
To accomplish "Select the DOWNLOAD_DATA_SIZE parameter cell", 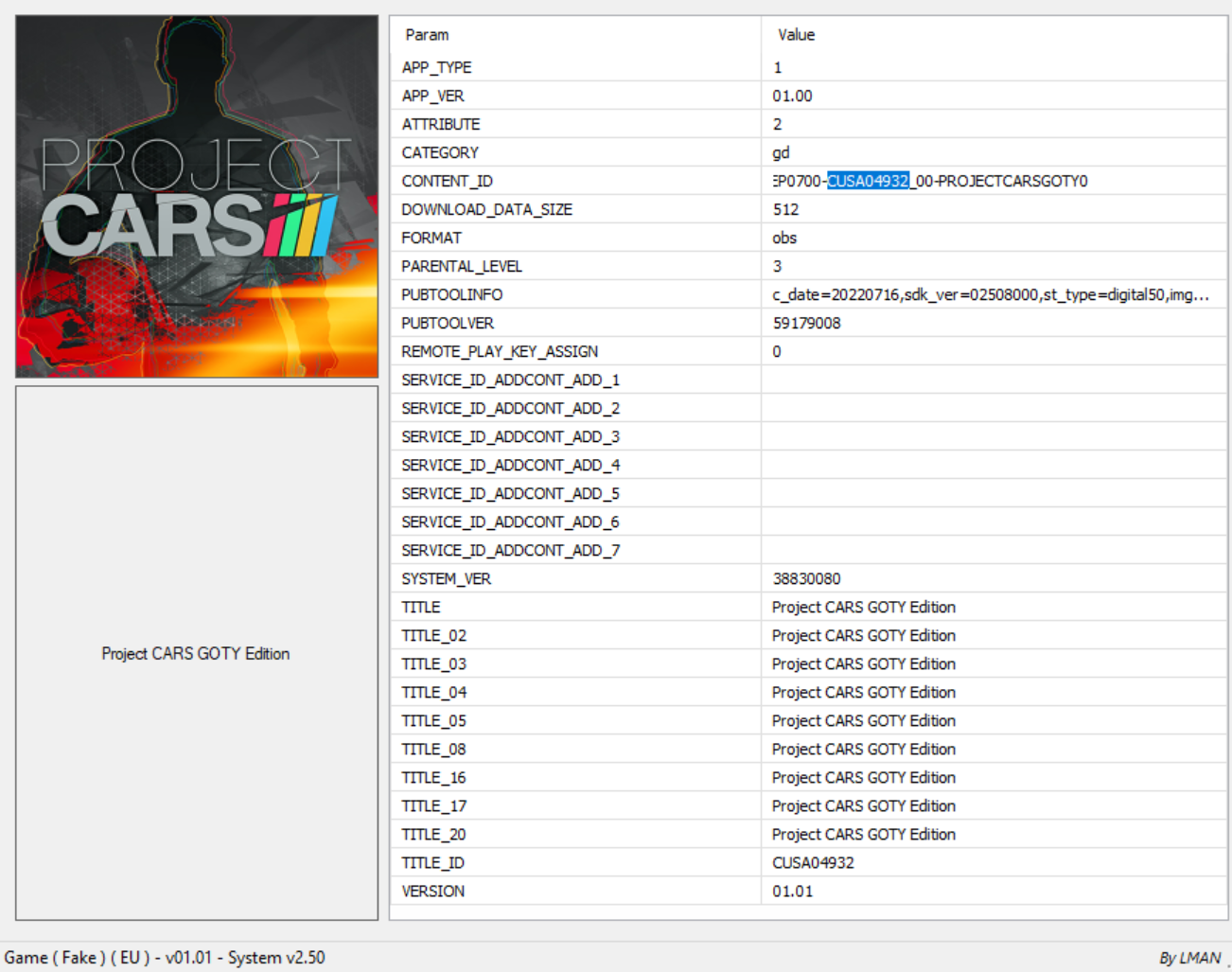I will tap(575, 209).
